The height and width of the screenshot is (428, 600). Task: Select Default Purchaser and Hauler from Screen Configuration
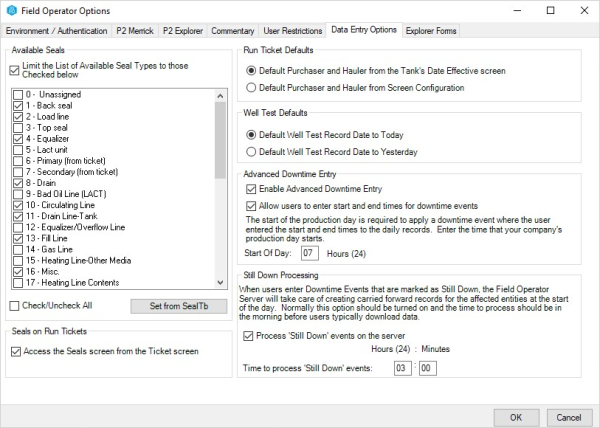pos(252,88)
